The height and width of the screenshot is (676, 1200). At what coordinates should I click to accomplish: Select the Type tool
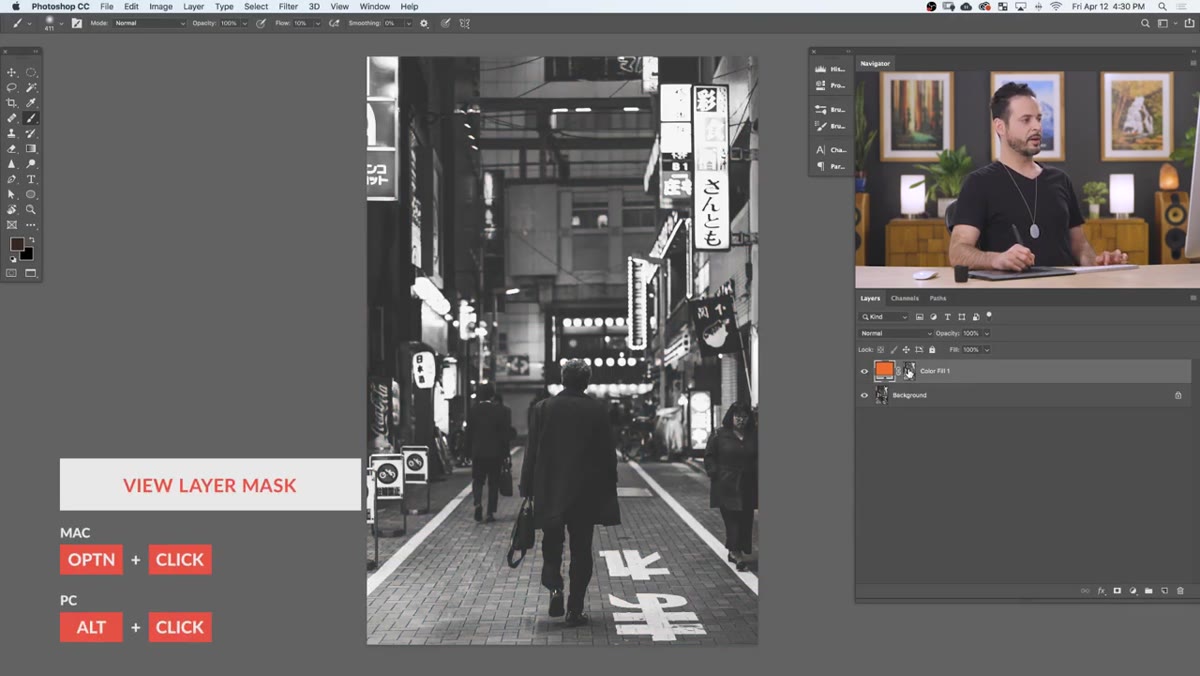31,179
